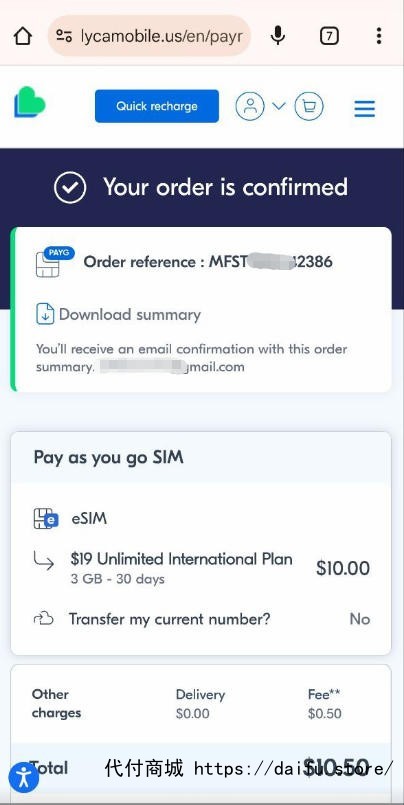The width and height of the screenshot is (404, 805).
Task: Tap the PAYG SIM card icon
Action: [54, 262]
